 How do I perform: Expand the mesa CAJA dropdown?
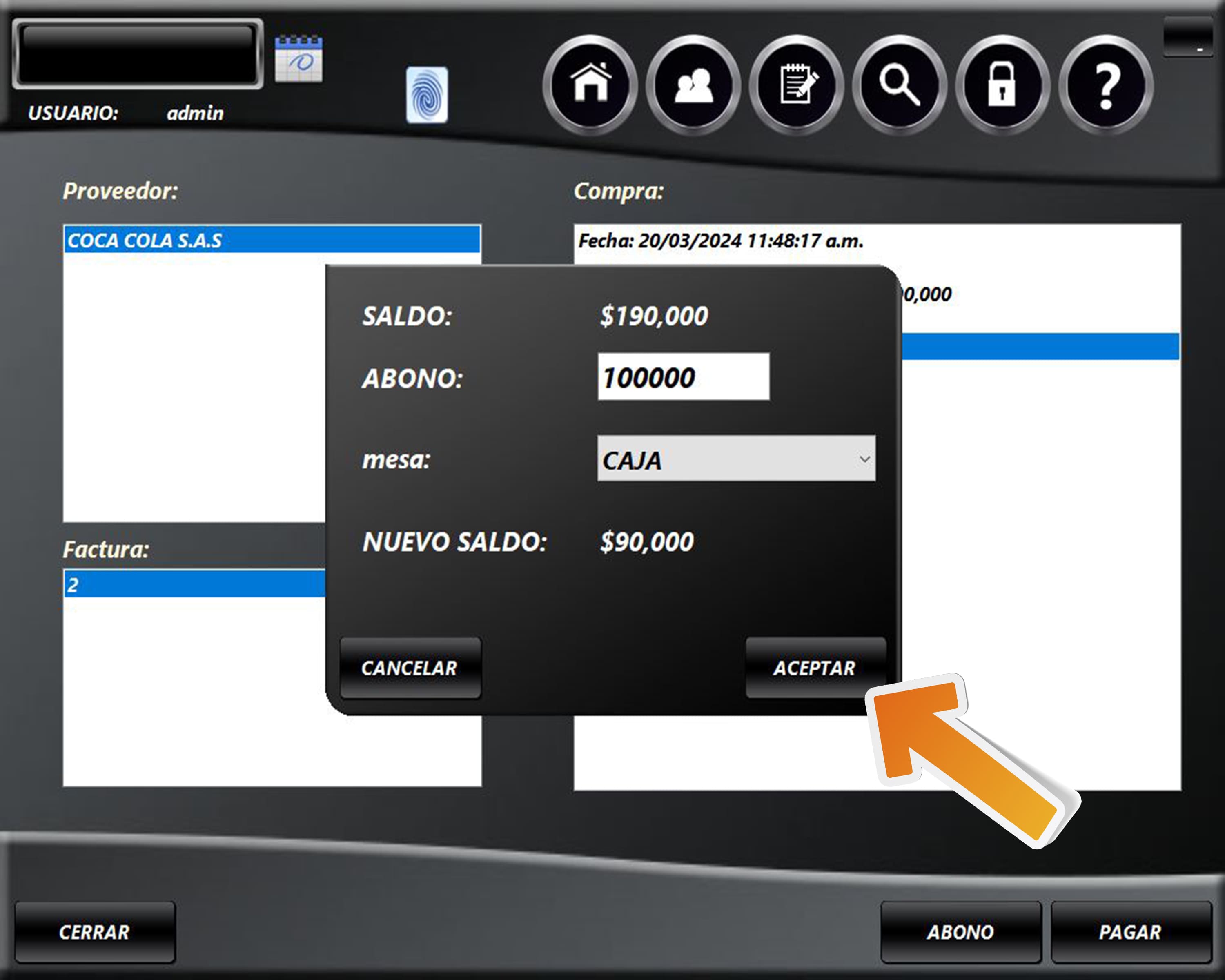pyautogui.click(x=735, y=459)
